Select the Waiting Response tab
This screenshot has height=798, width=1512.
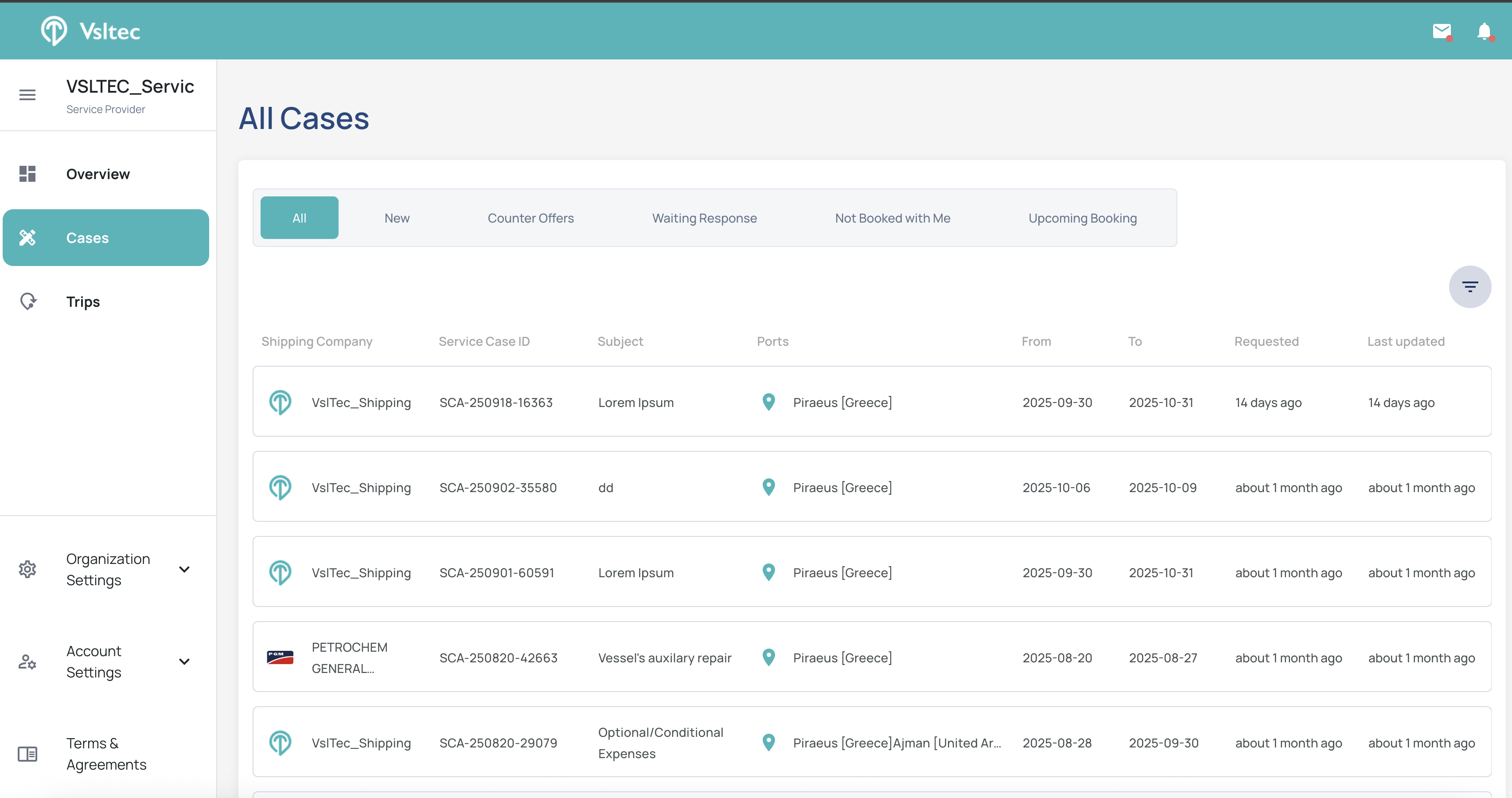(x=704, y=218)
